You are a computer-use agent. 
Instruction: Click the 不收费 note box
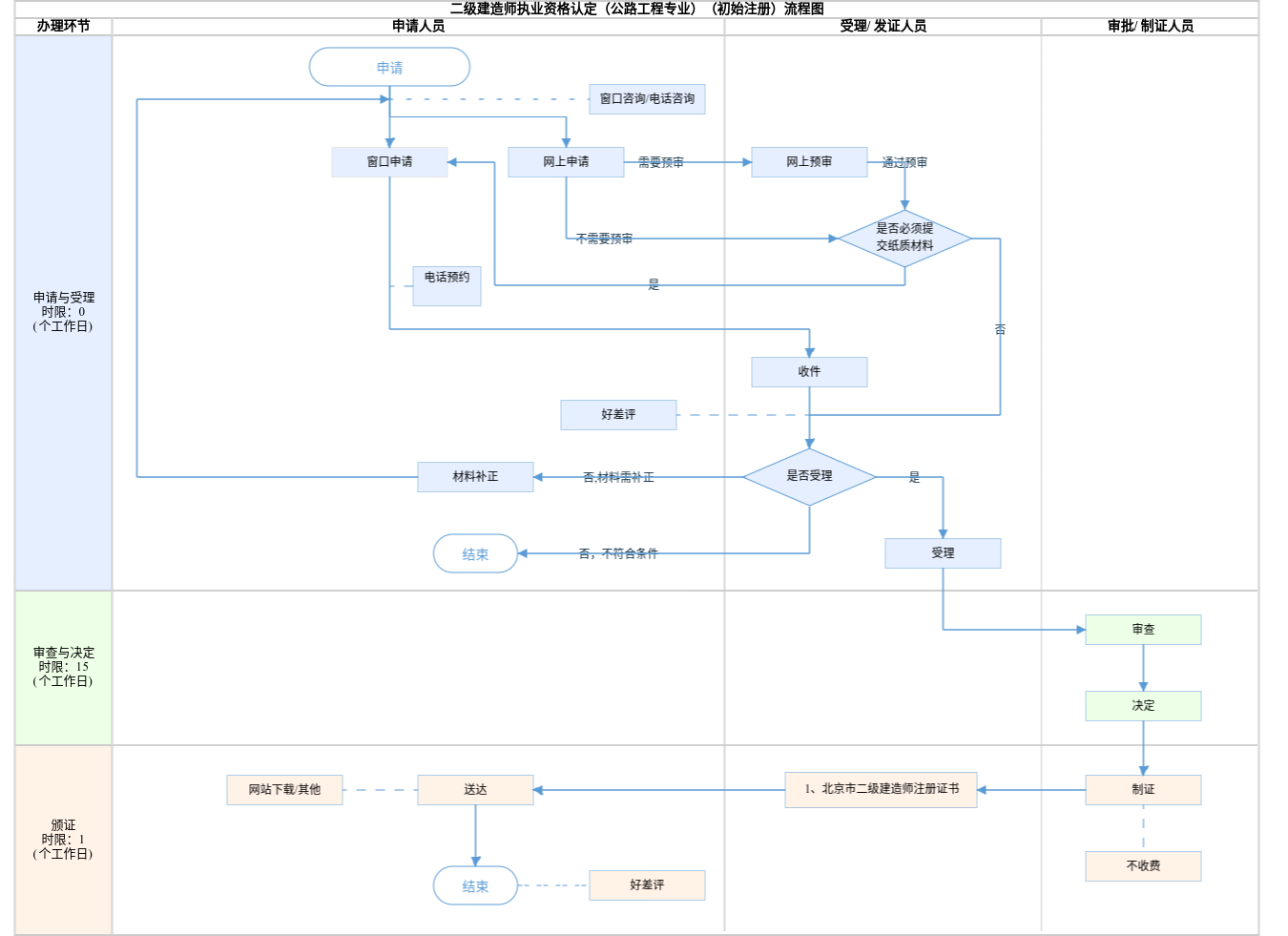(1143, 866)
